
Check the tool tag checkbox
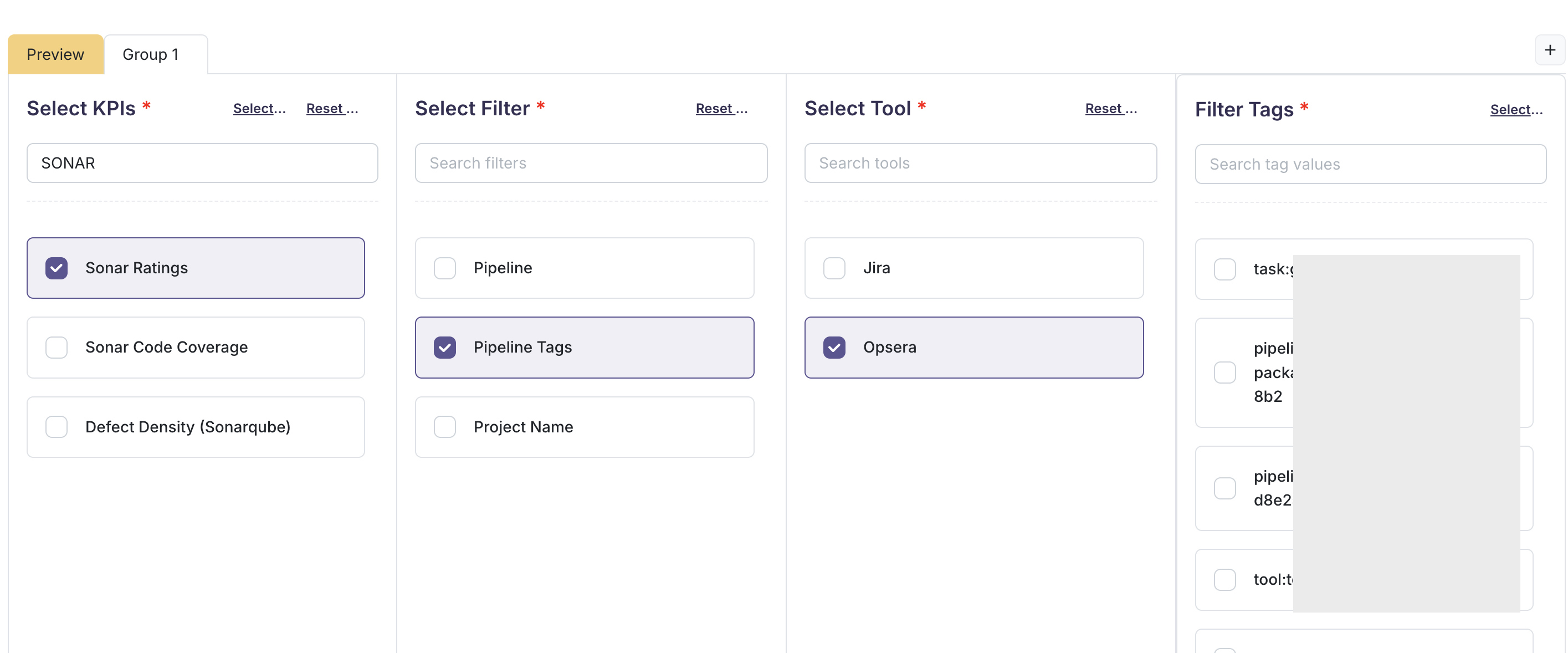pos(1224,580)
